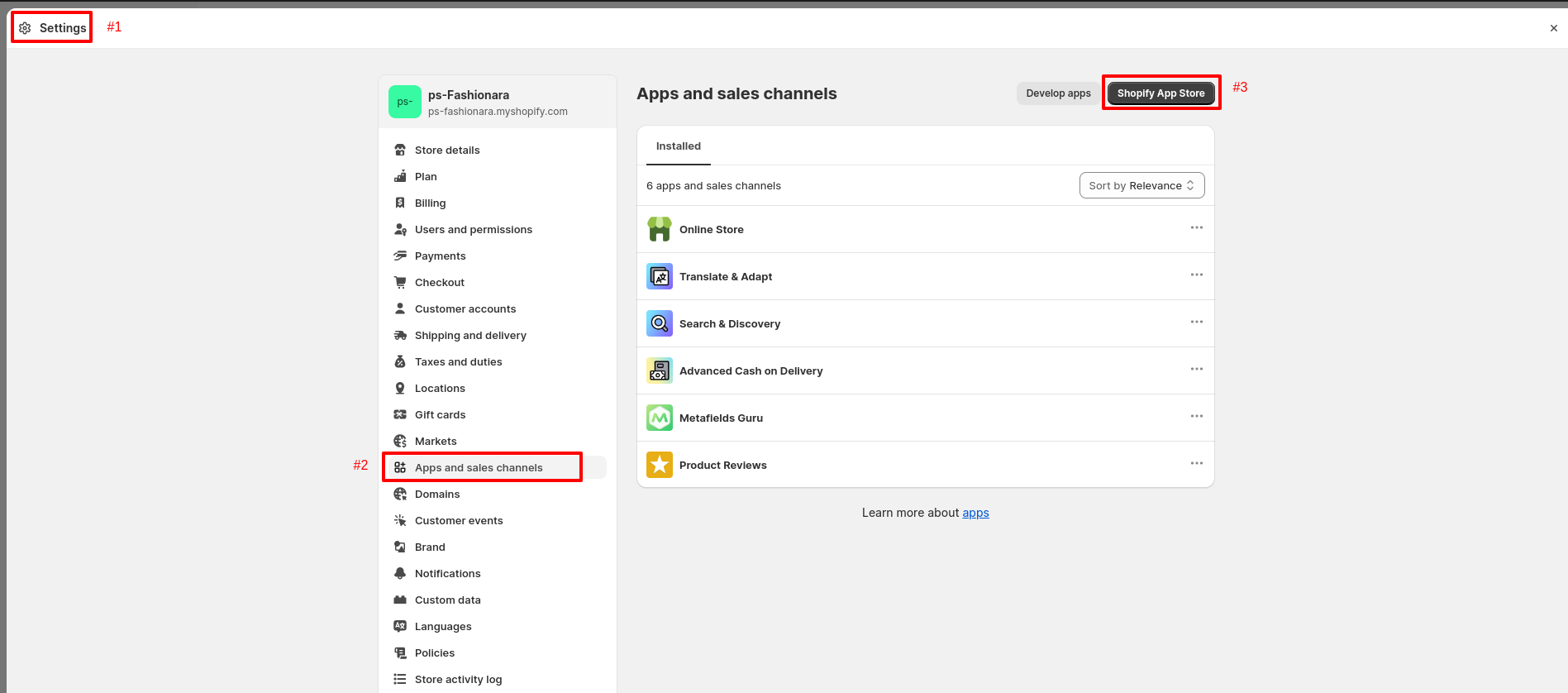Image resolution: width=1568 pixels, height=693 pixels.
Task: Click the Shipping and delivery truck icon
Action: [400, 335]
